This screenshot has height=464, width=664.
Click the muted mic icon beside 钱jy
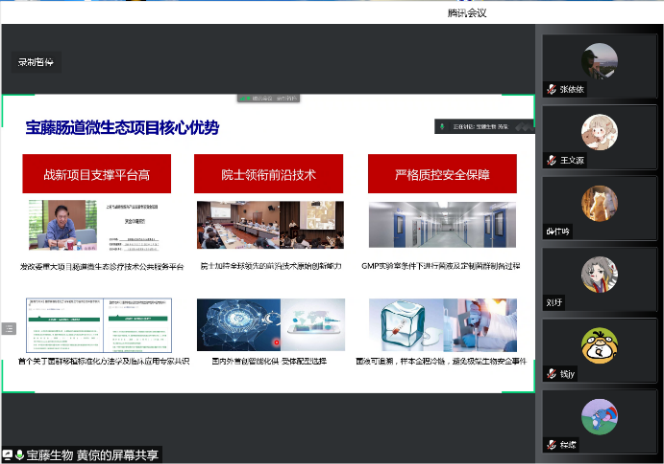coord(551,374)
